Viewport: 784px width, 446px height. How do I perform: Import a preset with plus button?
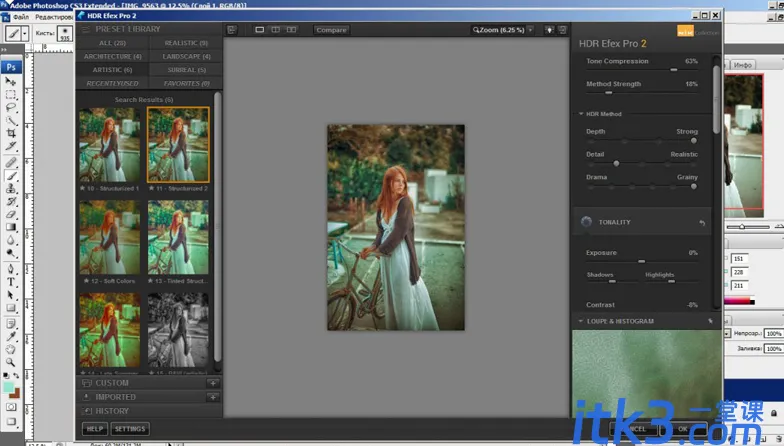click(213, 397)
